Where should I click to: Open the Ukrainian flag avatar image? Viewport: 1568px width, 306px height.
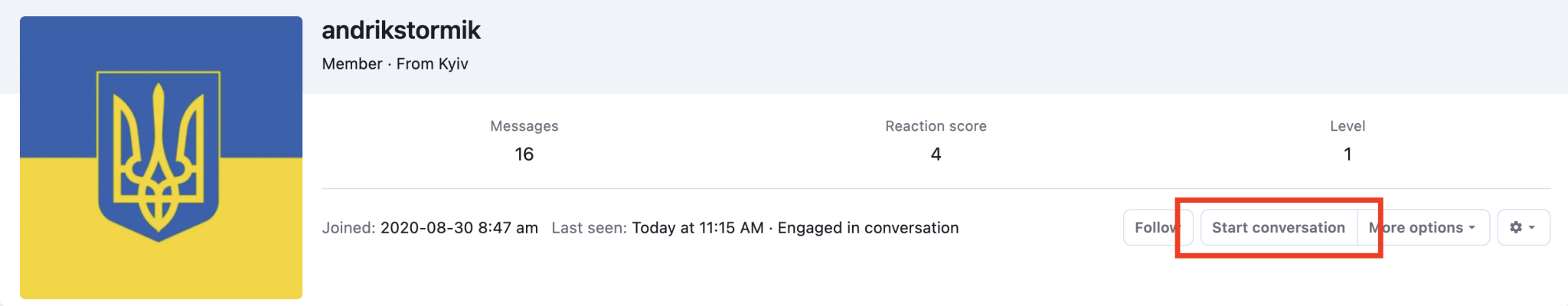point(161,158)
